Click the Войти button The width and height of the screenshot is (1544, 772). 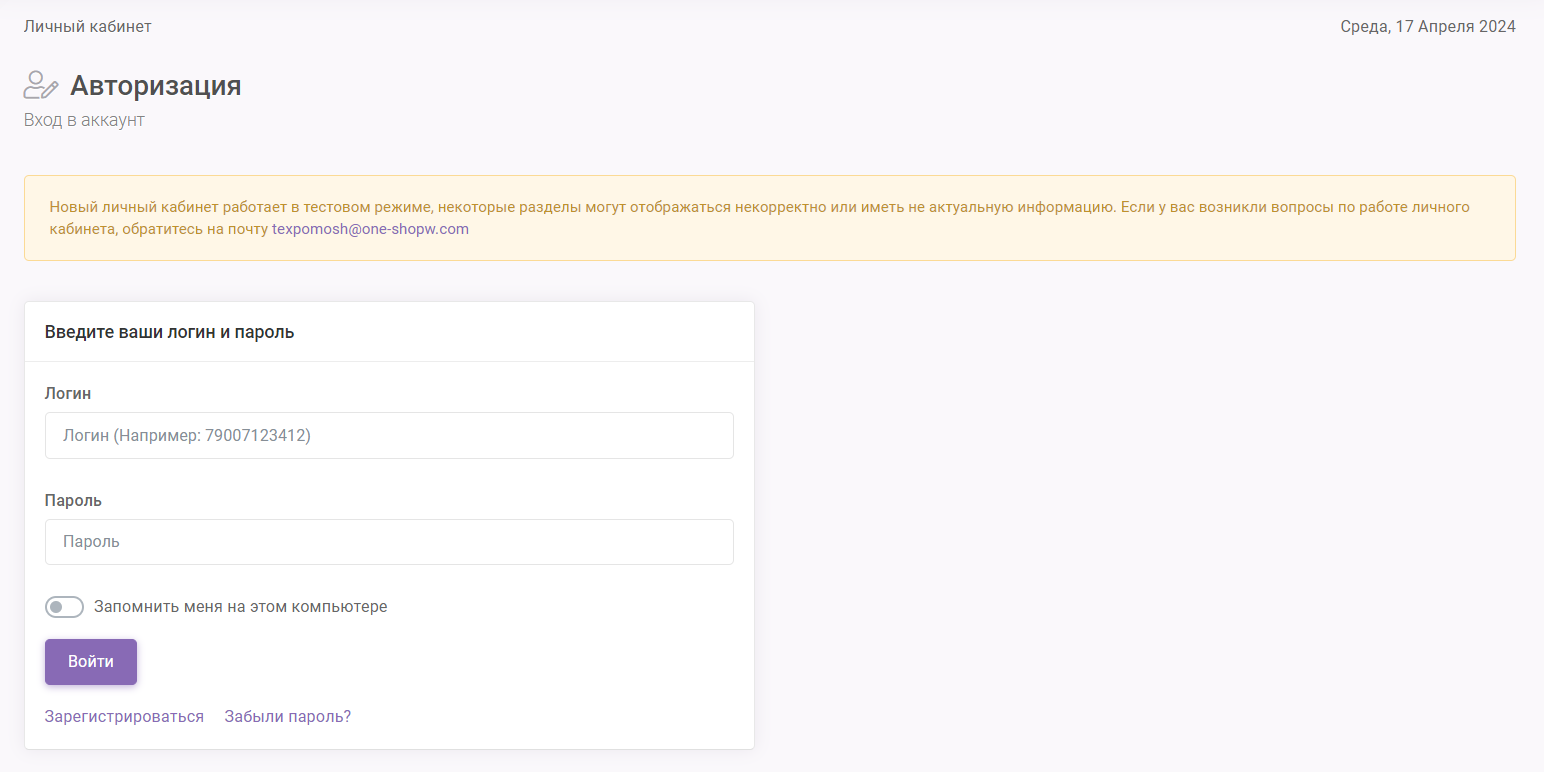91,662
